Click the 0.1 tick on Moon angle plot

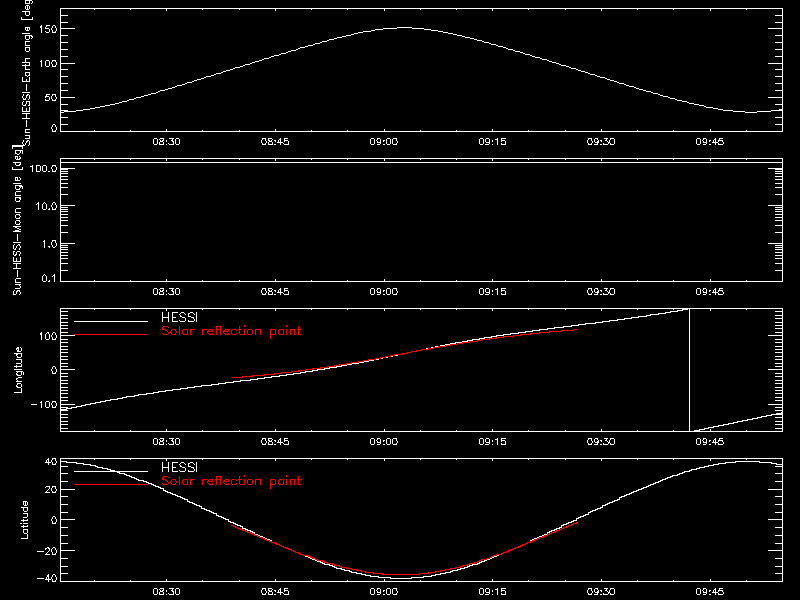pyautogui.click(x=49, y=278)
